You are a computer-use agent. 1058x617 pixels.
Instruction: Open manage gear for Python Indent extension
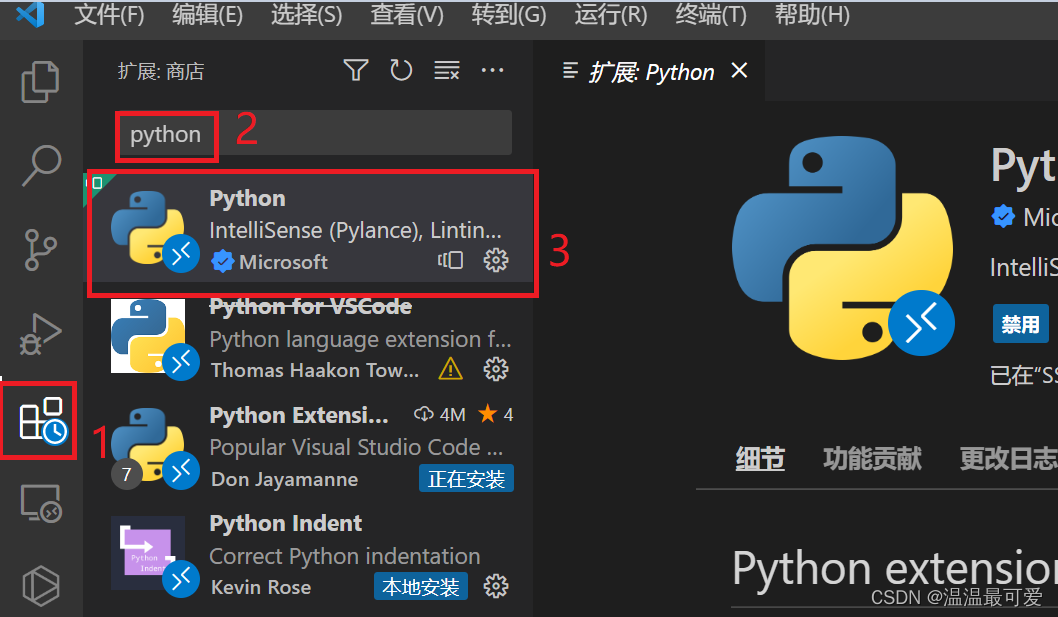pyautogui.click(x=495, y=586)
